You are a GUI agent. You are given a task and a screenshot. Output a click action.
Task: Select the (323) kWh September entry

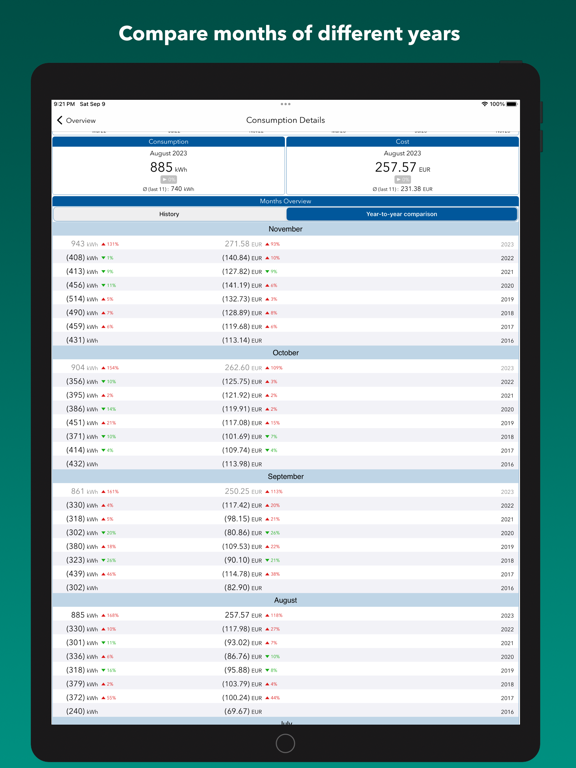[x=82, y=560]
